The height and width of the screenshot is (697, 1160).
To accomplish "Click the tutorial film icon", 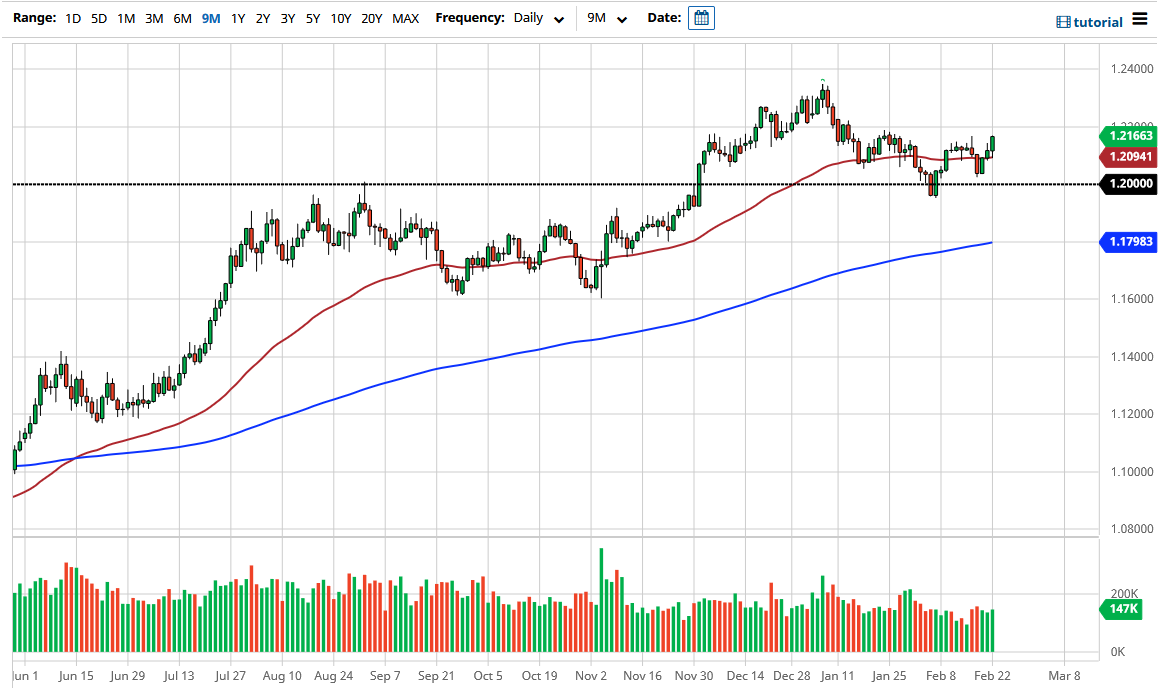I will pyautogui.click(x=1062, y=20).
